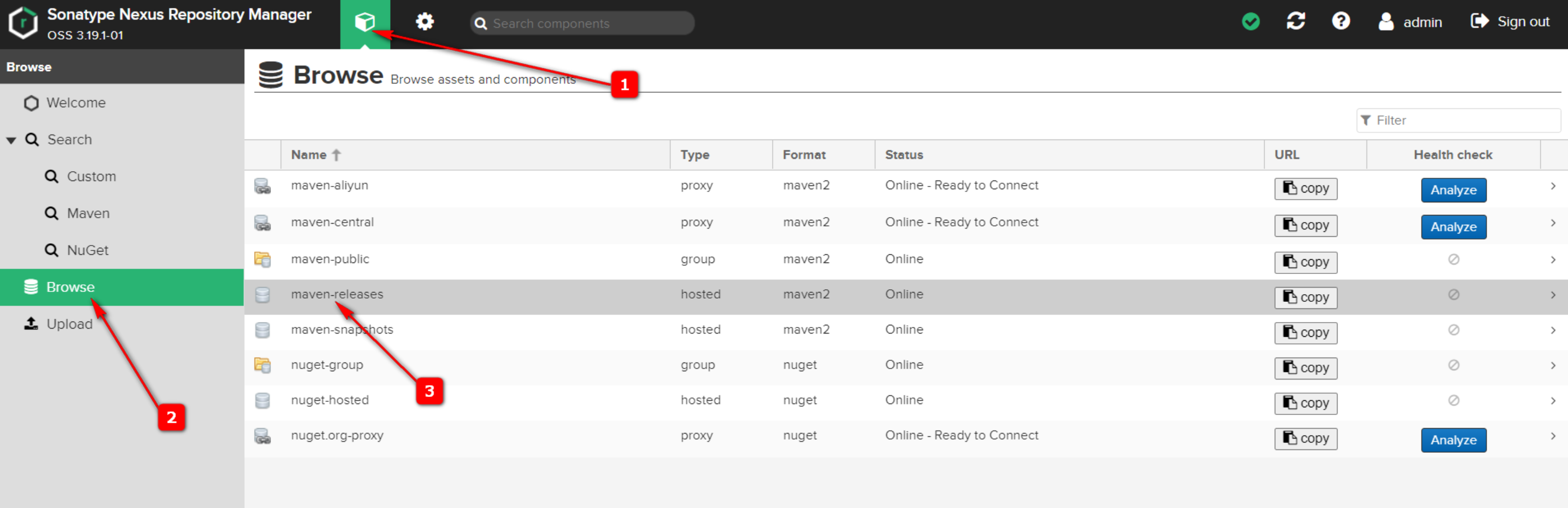Analyze health of nuget.org-proxy

(x=1454, y=440)
